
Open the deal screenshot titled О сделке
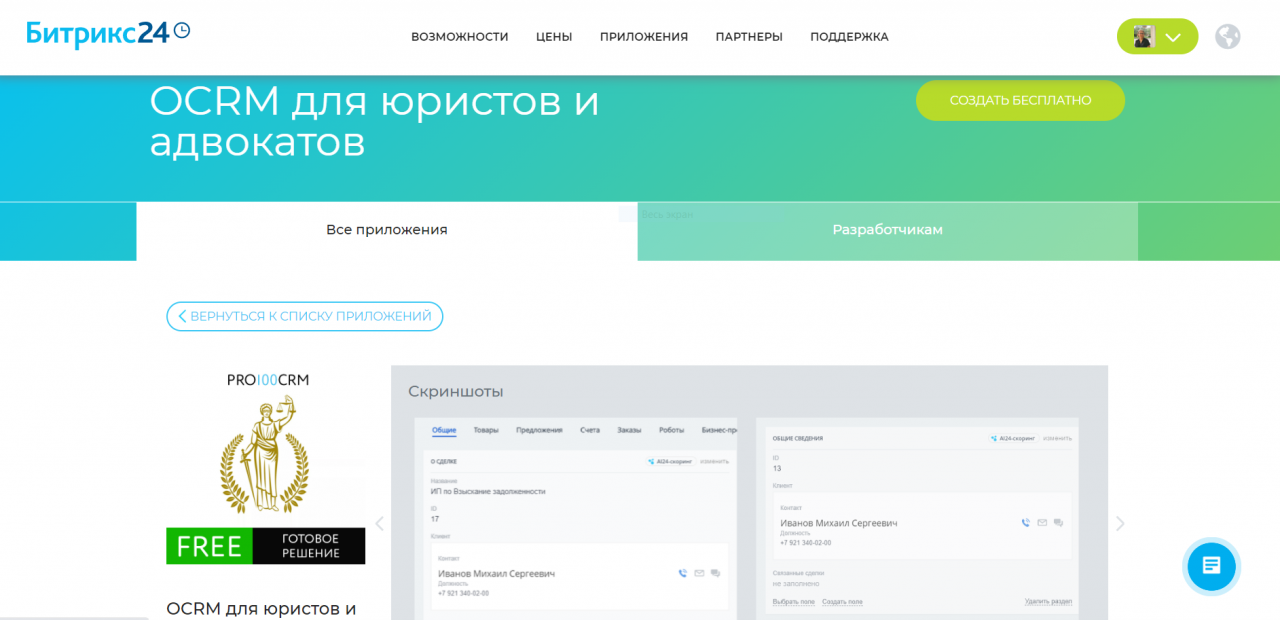coord(576,519)
